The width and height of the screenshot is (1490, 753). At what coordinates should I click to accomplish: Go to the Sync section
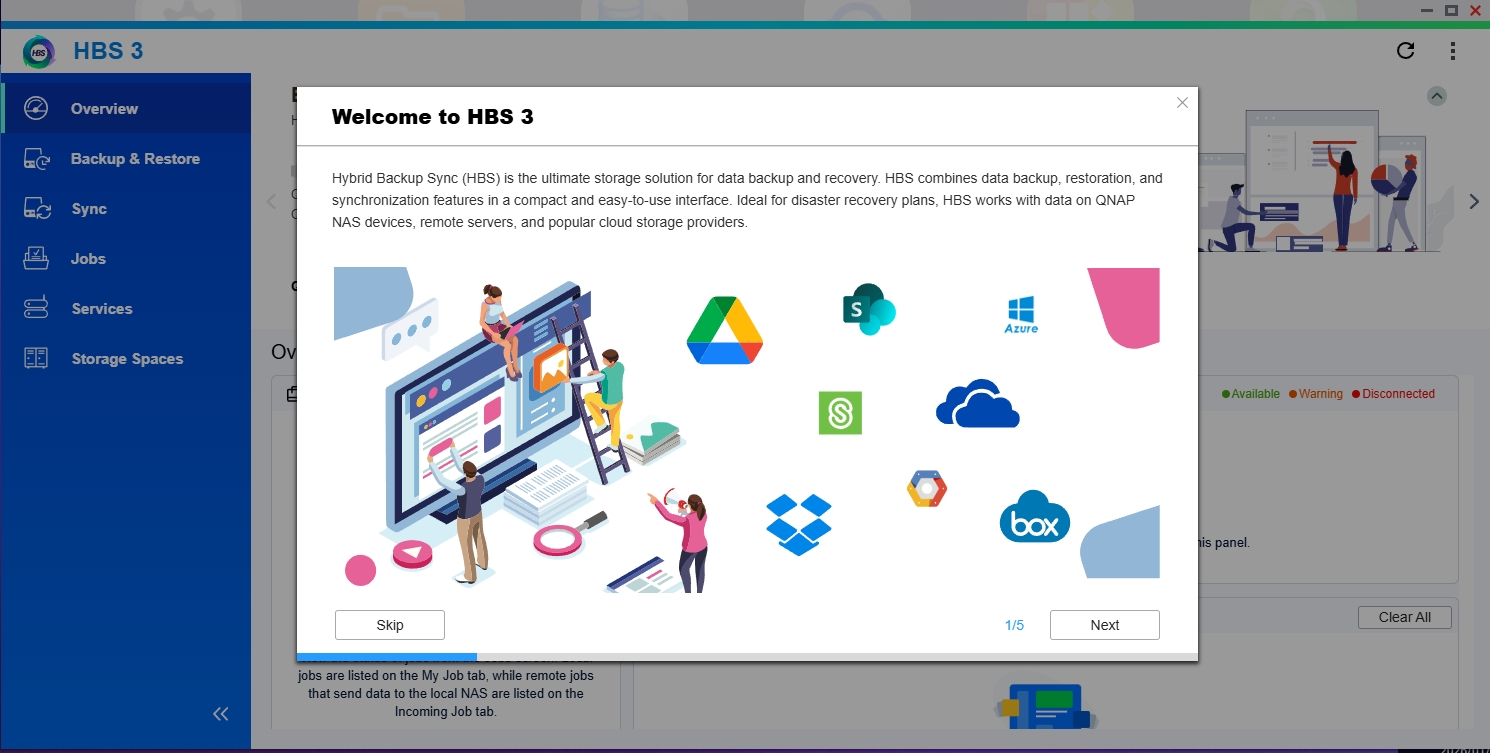click(x=126, y=209)
